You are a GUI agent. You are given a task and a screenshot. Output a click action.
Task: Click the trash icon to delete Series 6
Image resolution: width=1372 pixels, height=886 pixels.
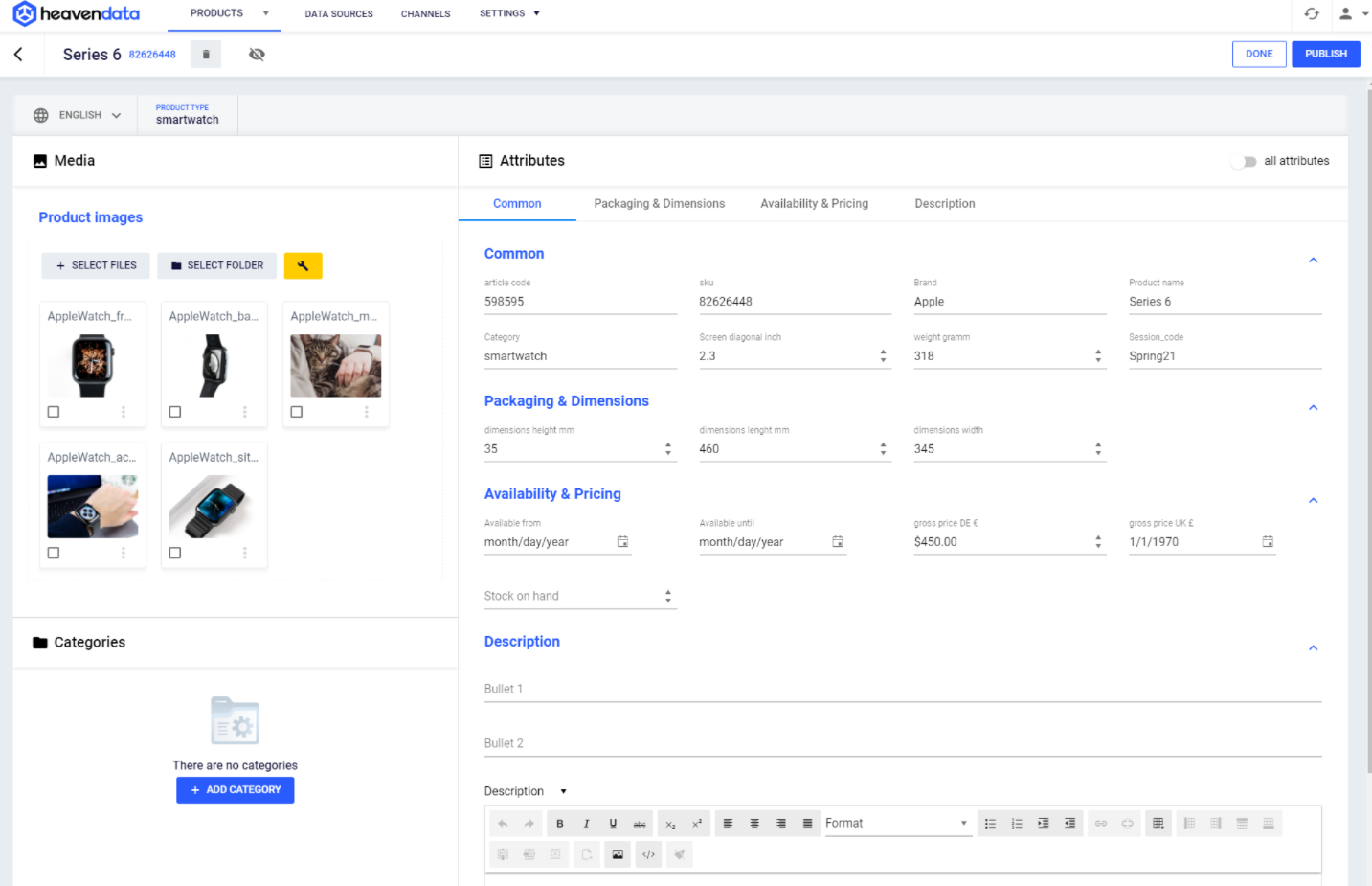pos(205,54)
